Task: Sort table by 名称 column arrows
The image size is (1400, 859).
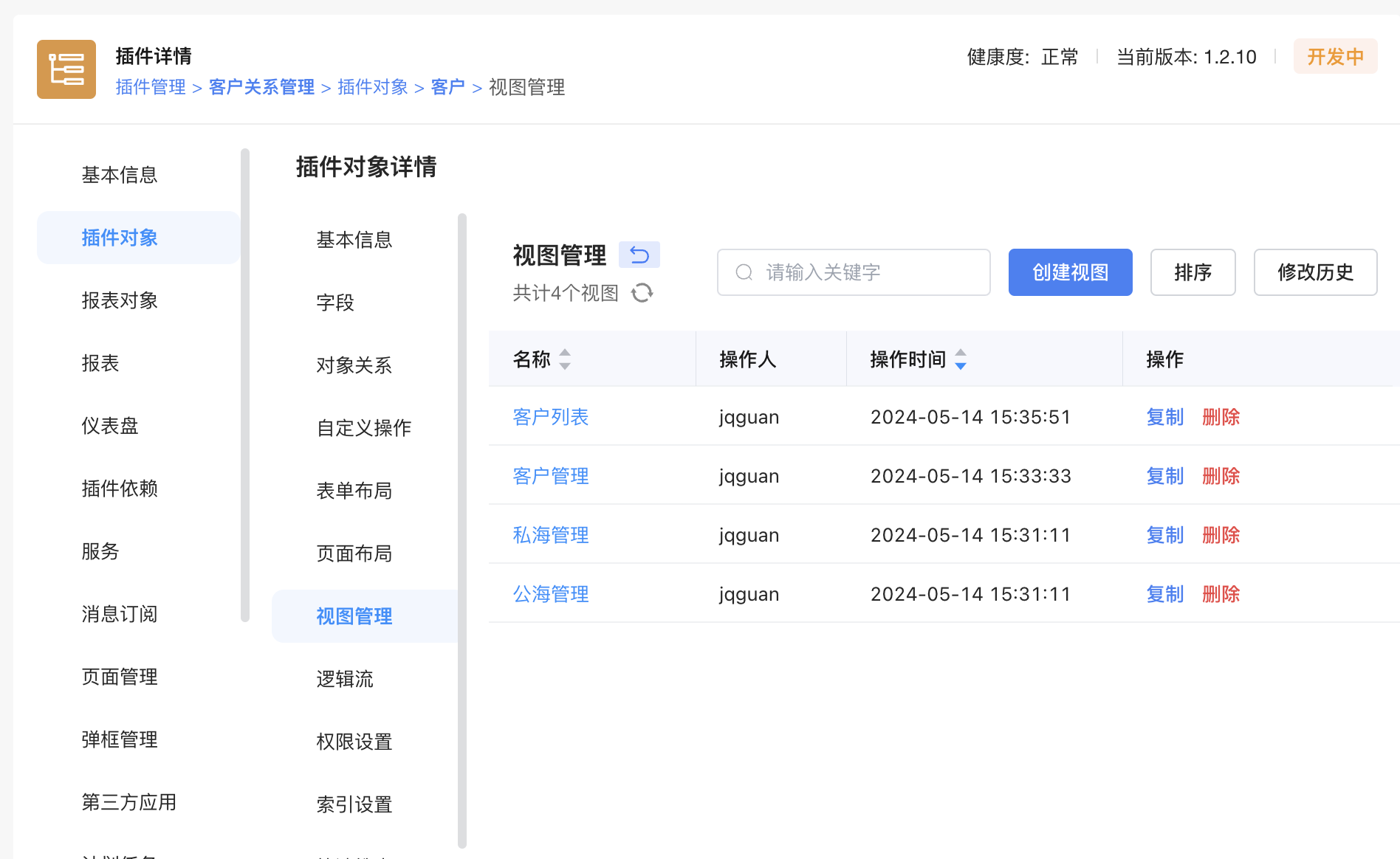Action: pos(565,359)
